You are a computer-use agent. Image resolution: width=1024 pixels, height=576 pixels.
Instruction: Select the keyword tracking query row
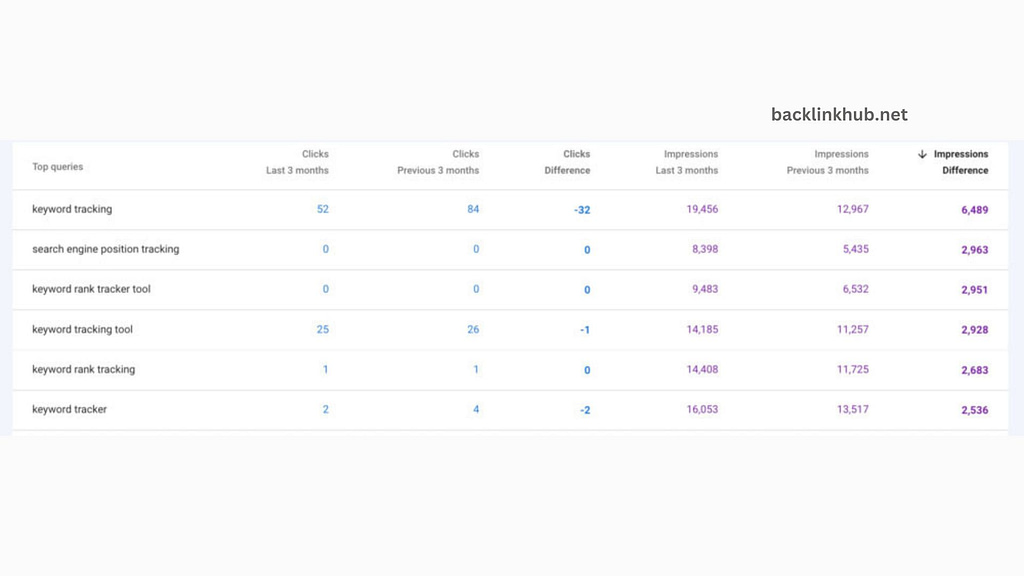click(72, 209)
